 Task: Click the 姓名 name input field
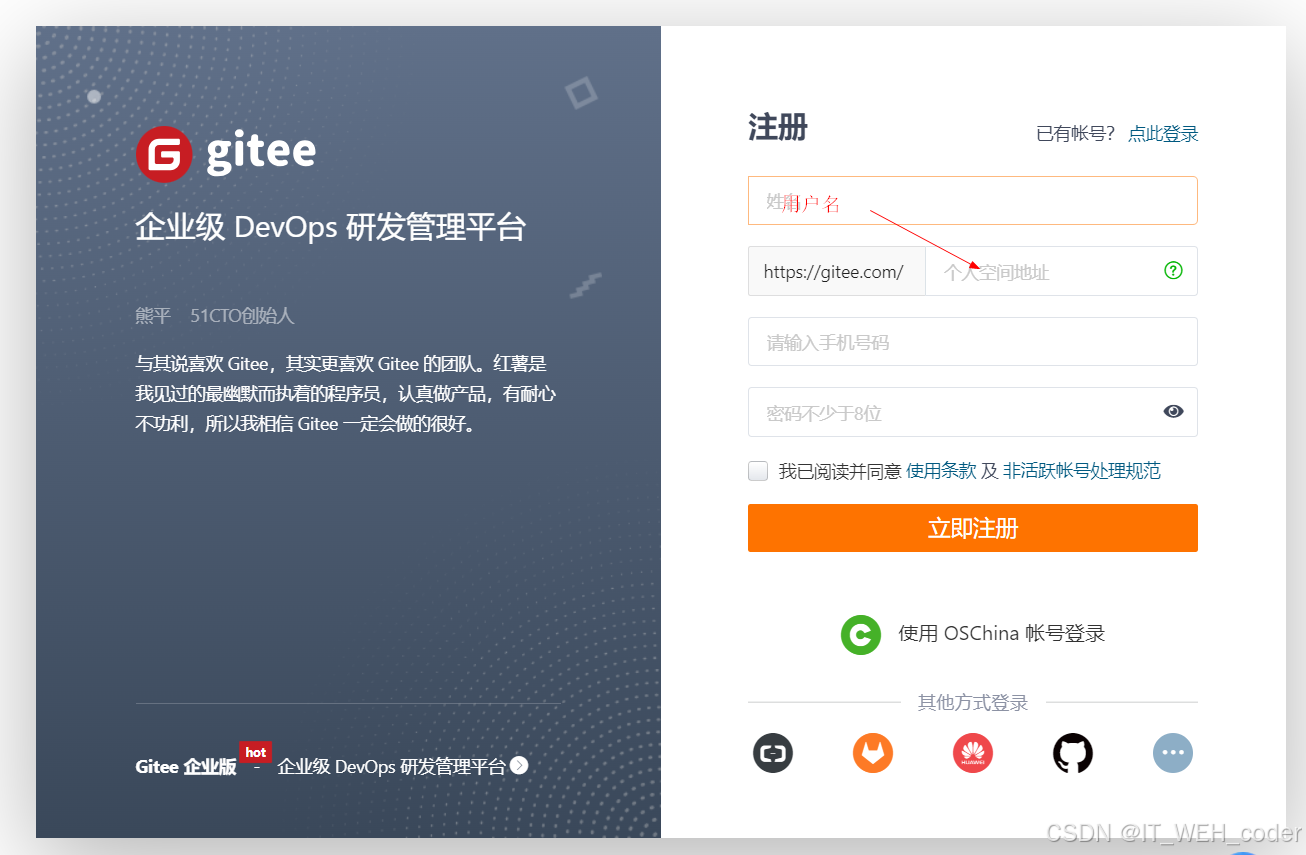pos(972,201)
